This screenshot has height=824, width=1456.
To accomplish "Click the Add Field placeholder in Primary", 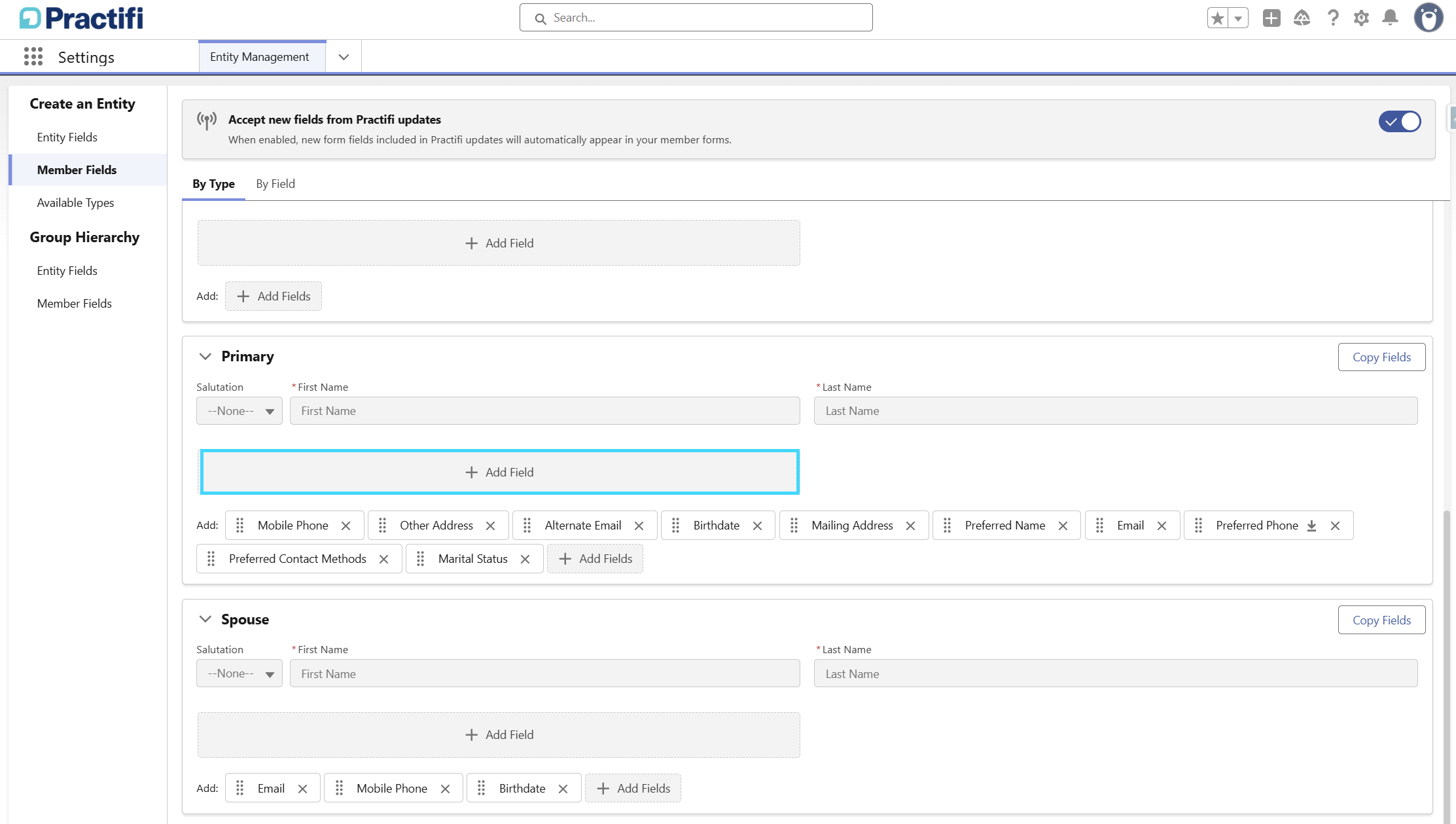I will coord(499,472).
